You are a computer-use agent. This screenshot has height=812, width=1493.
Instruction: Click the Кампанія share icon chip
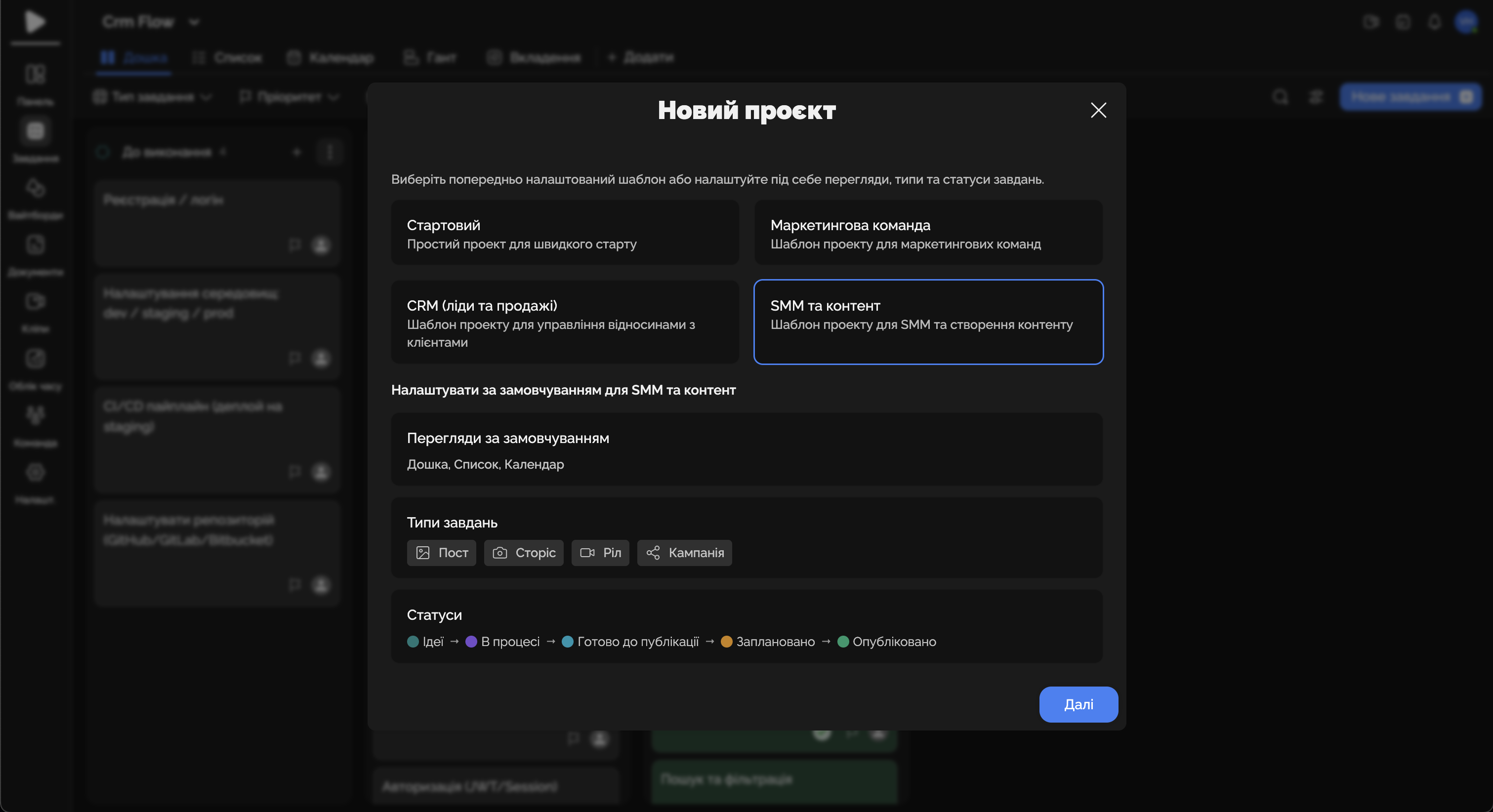coord(684,553)
